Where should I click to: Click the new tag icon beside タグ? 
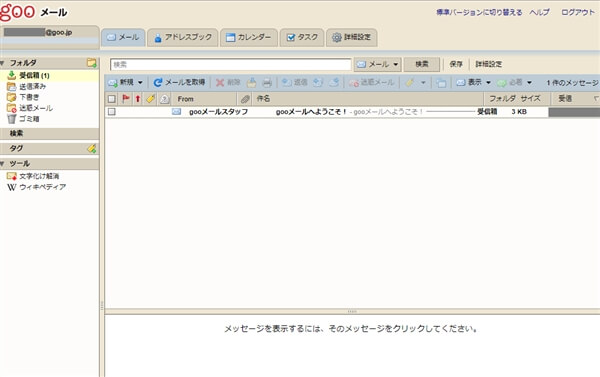pyautogui.click(x=91, y=149)
